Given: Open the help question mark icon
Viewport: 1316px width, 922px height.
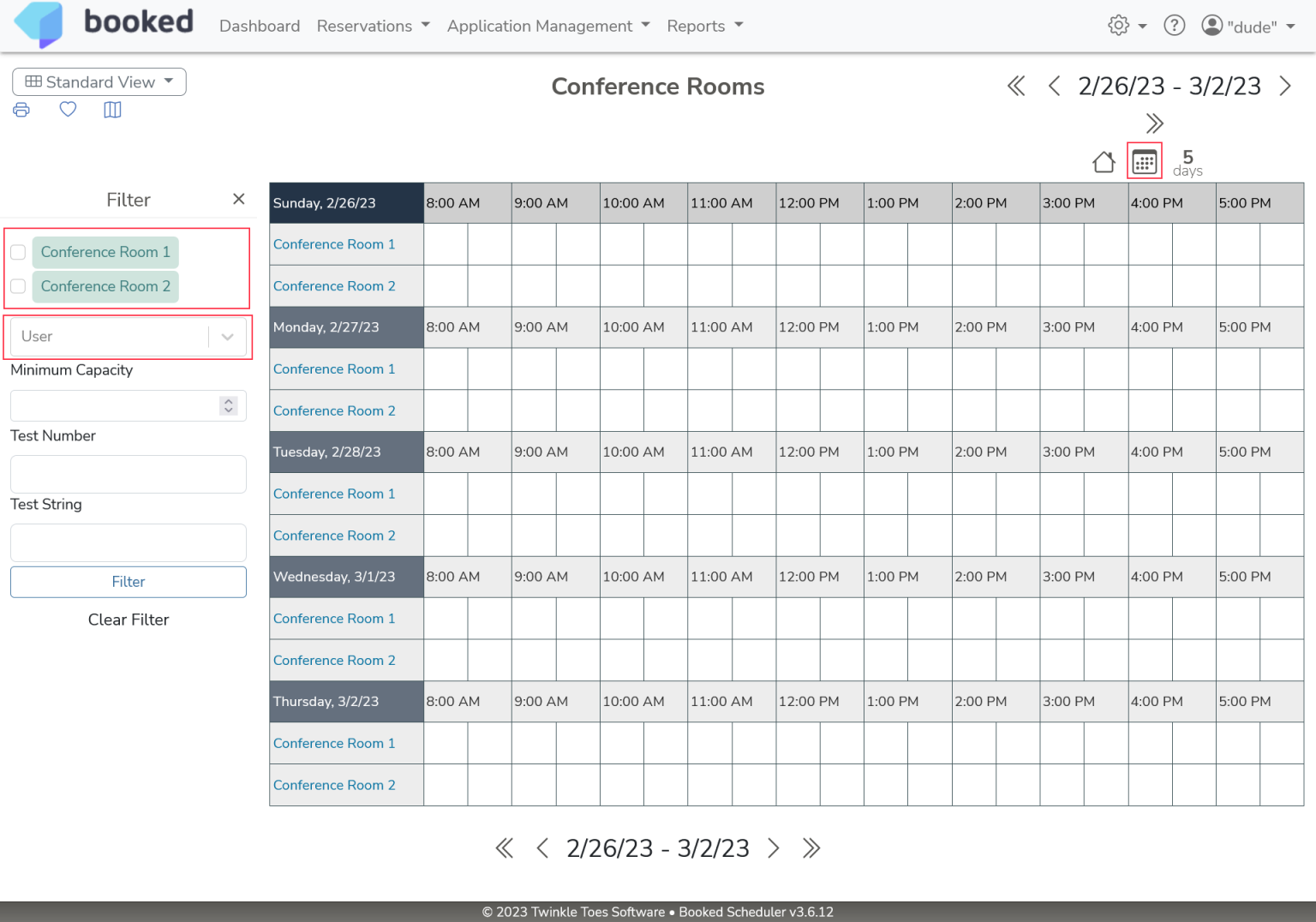Looking at the screenshot, I should (x=1174, y=26).
